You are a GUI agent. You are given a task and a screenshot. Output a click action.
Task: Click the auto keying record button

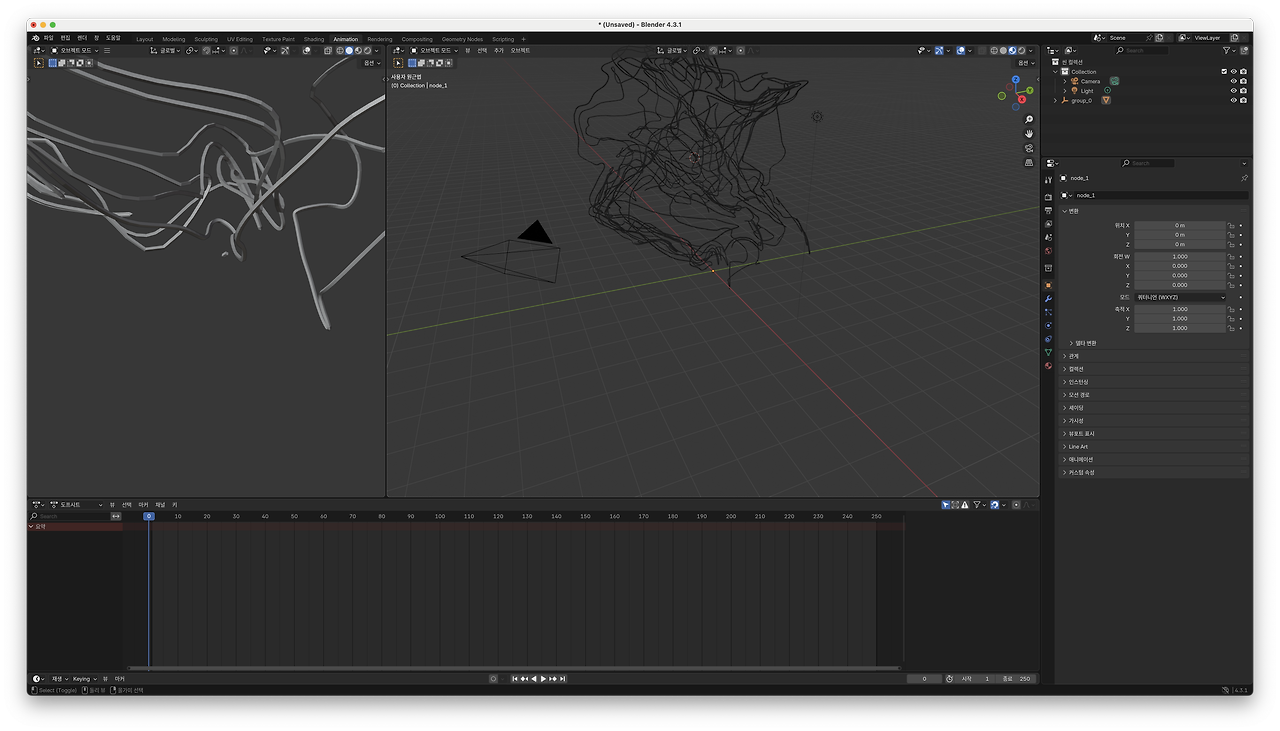(x=493, y=679)
